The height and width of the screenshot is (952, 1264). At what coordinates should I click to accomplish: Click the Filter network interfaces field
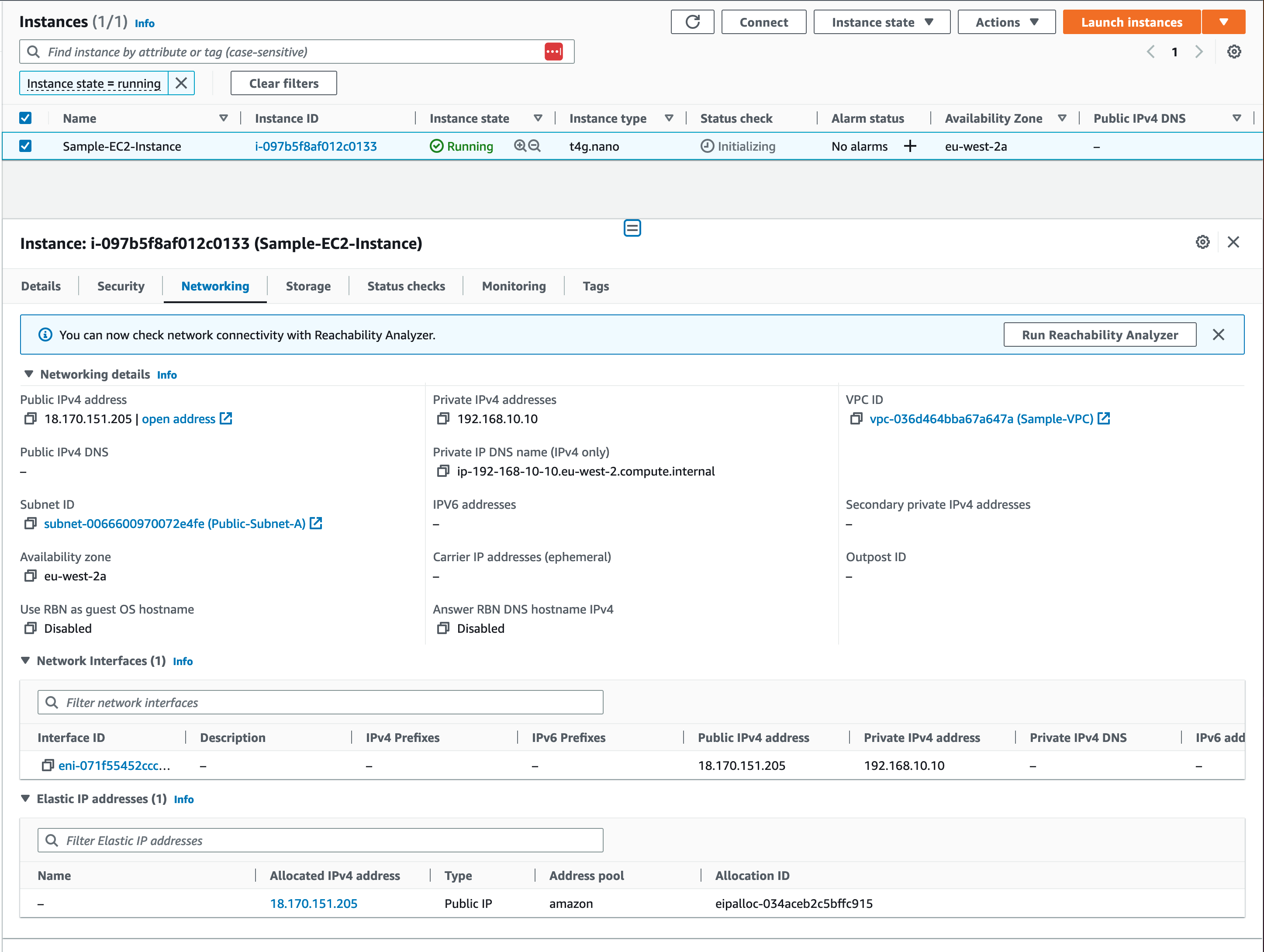point(320,702)
